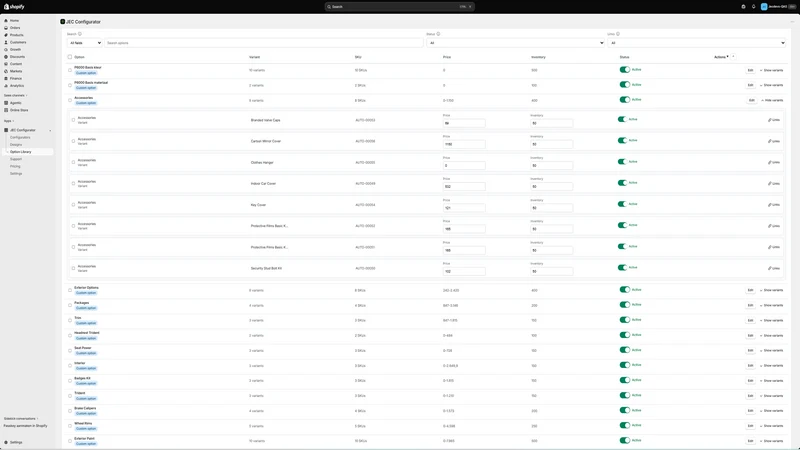Expand the Sales channels section in the sidebar
Image resolution: width=800 pixels, height=450 pixels.
(x=15, y=95)
